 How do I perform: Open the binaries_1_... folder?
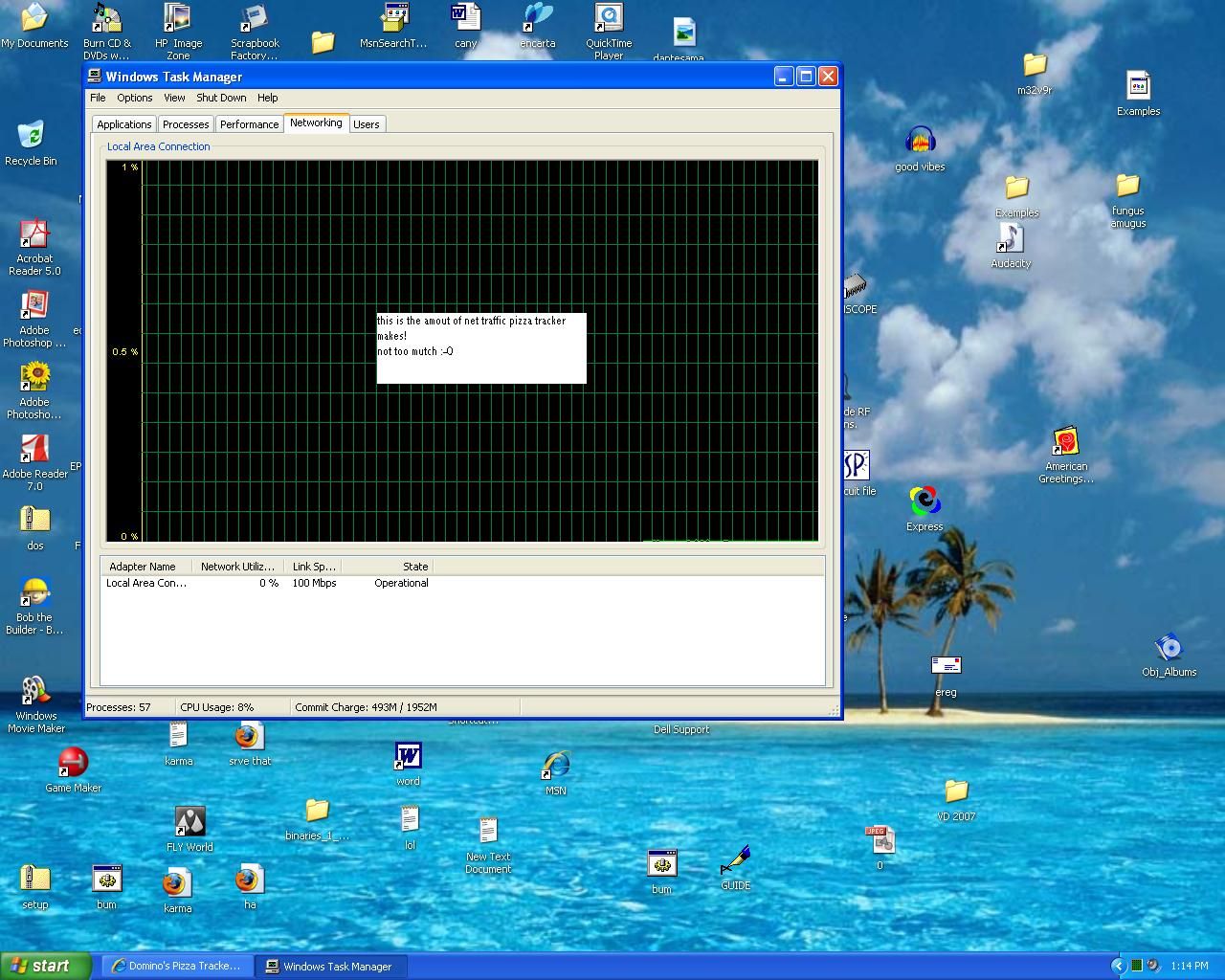coord(317,819)
